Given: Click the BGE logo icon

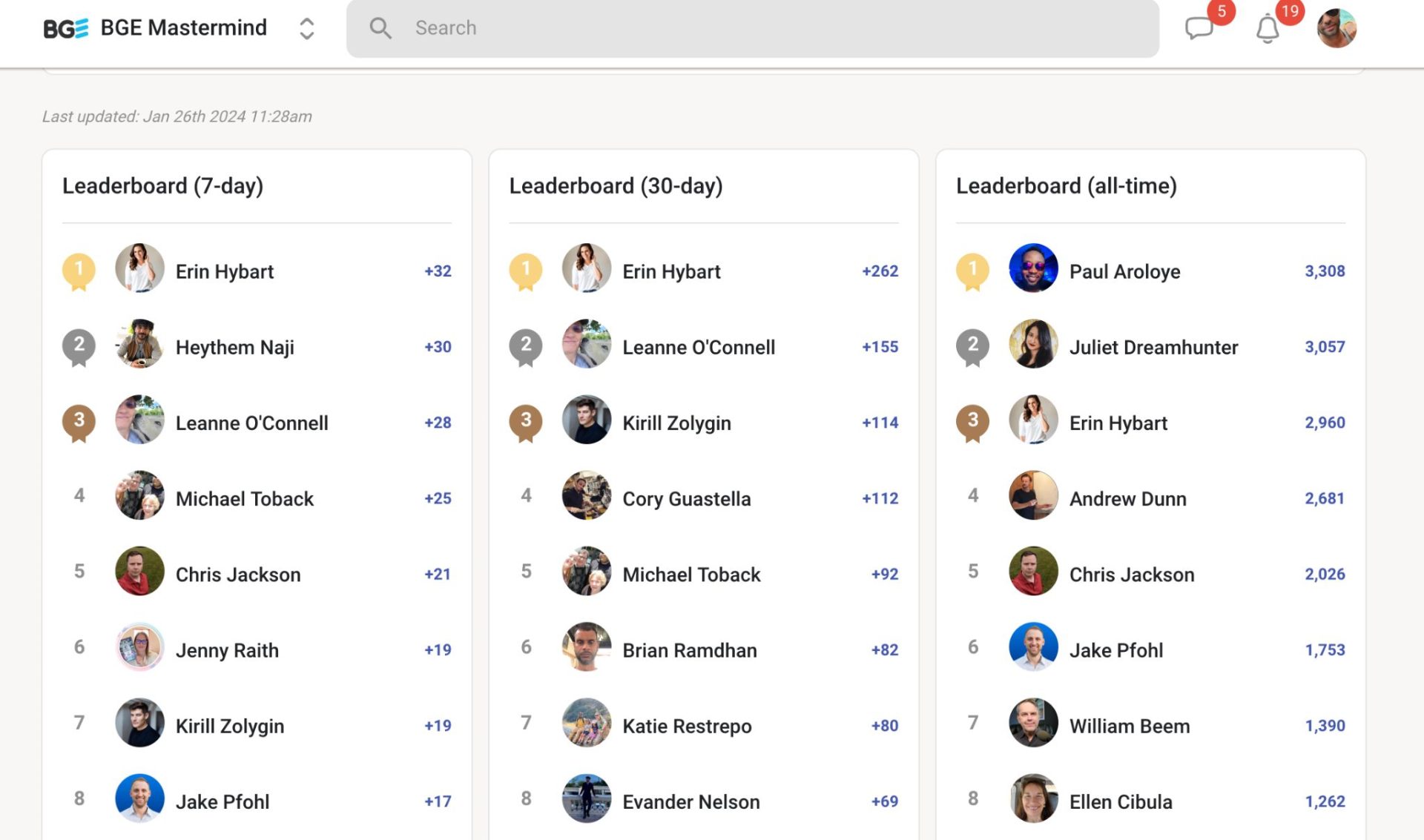Looking at the screenshot, I should click(65, 28).
